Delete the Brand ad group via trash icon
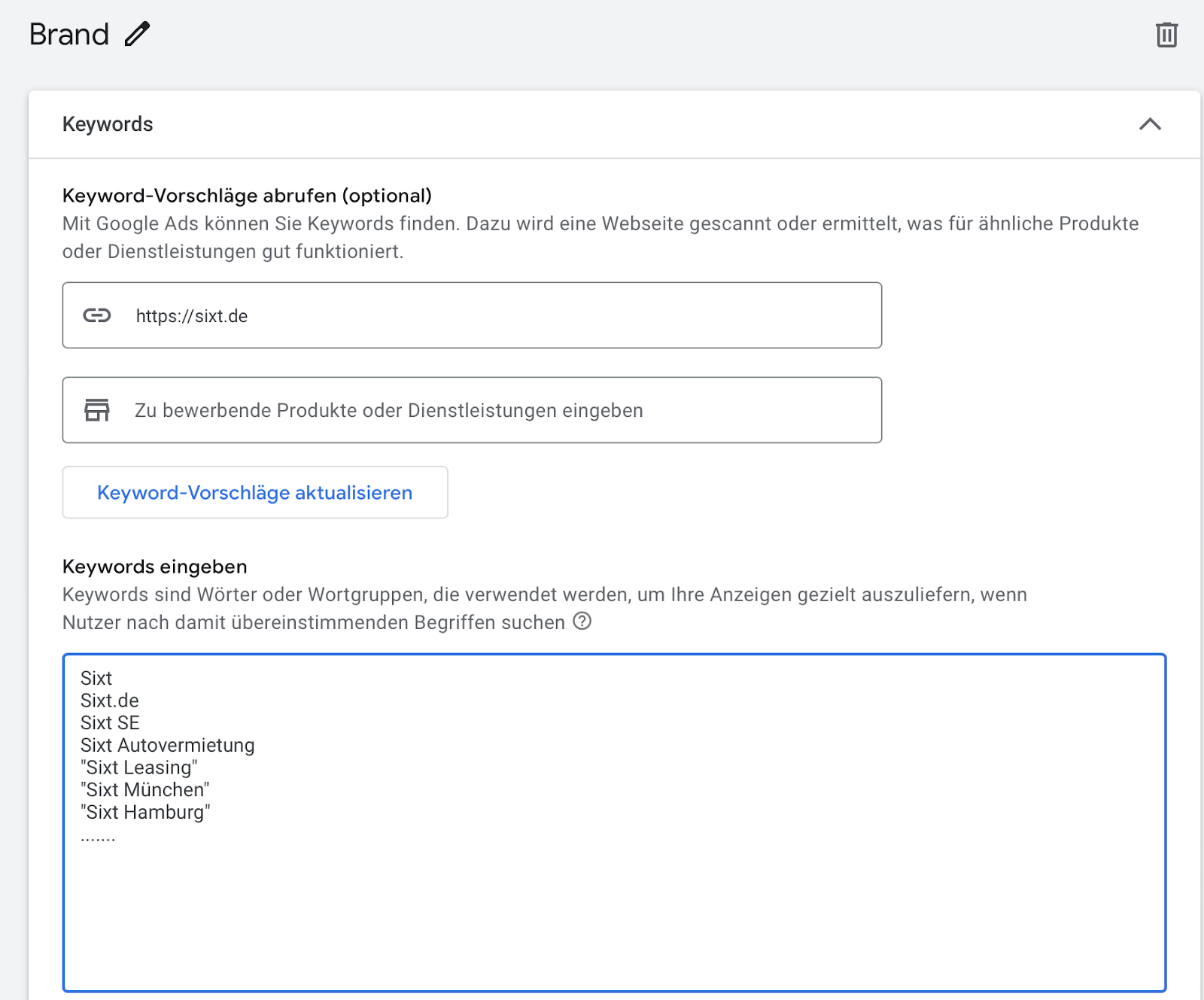1204x1000 pixels. pos(1166,35)
